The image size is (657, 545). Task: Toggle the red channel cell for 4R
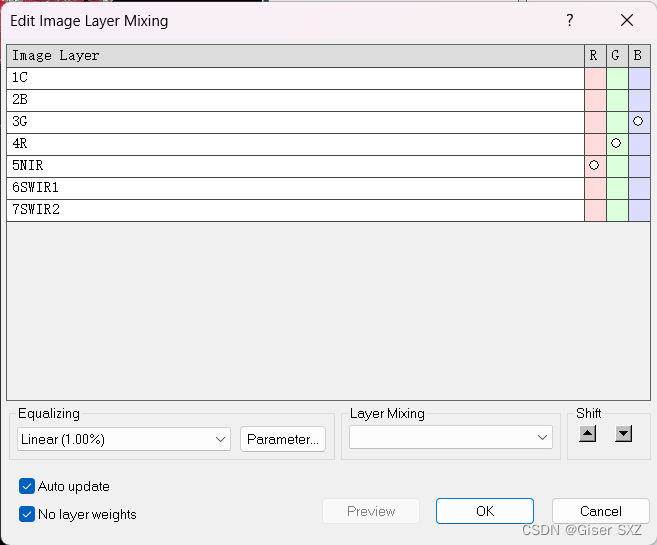595,145
